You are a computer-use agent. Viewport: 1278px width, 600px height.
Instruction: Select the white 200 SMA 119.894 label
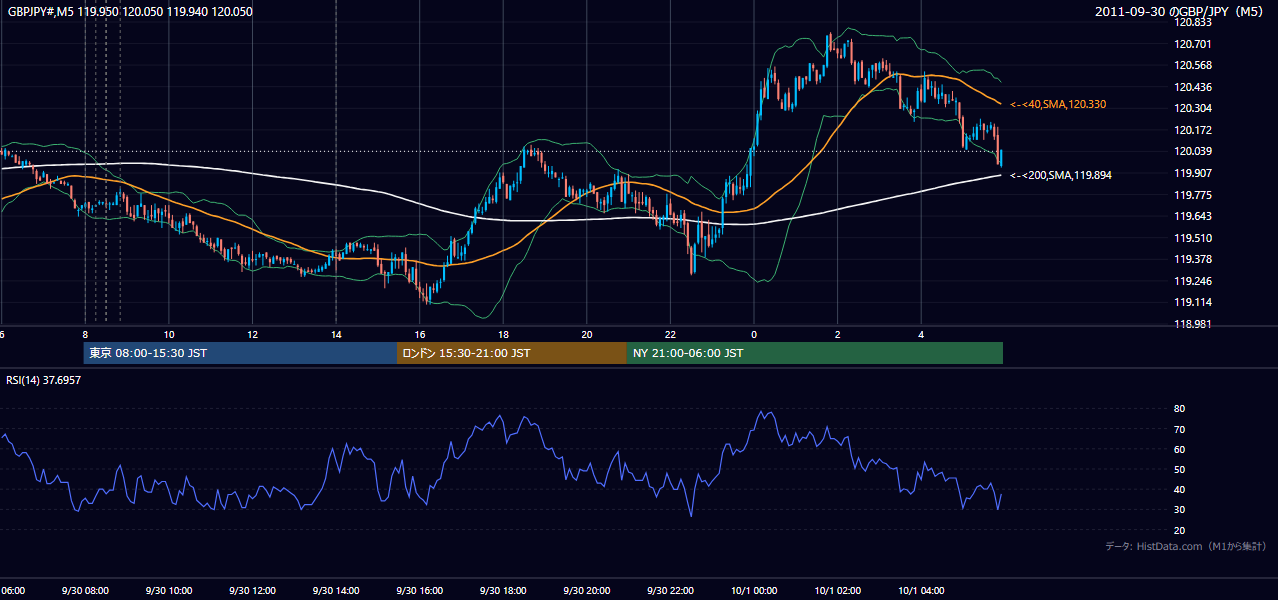(x=1061, y=175)
